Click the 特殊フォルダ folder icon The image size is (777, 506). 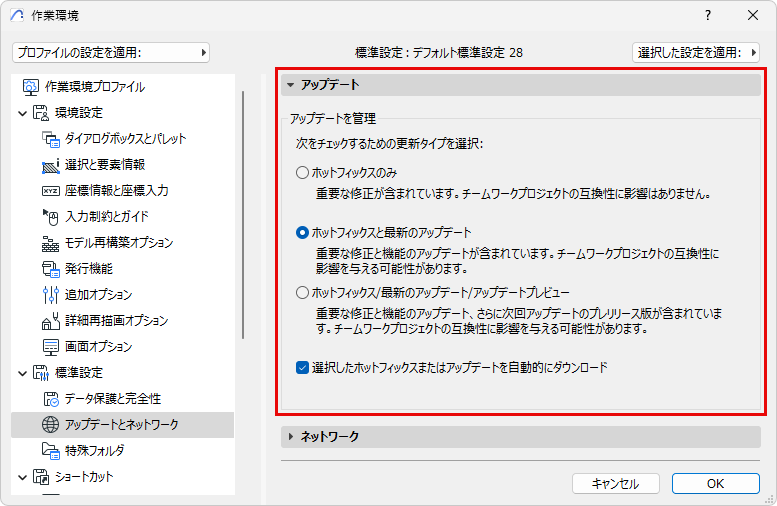click(51, 450)
